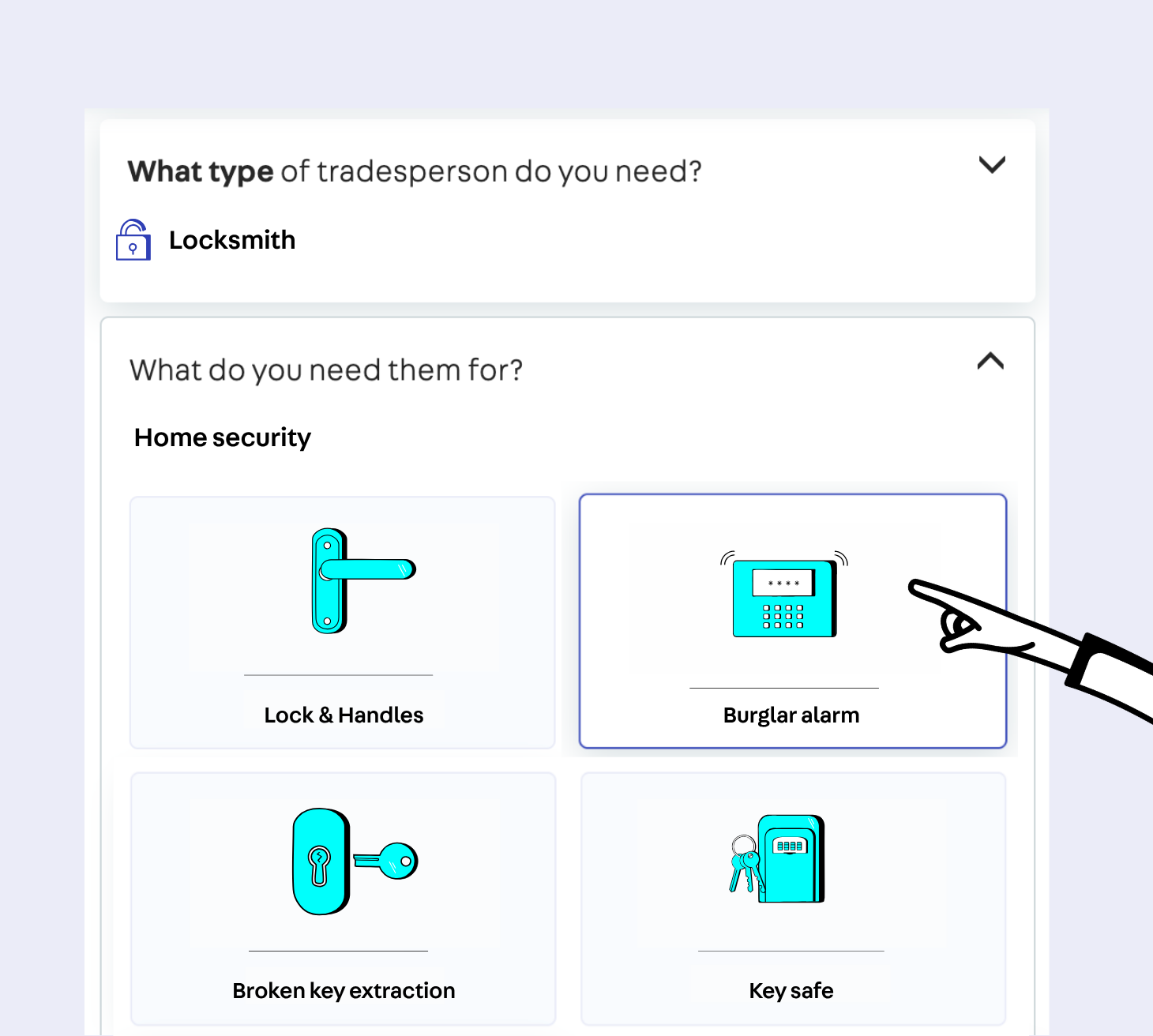The image size is (1153, 1036).
Task: Click the 'What do you need them for?' heading
Action: [326, 370]
